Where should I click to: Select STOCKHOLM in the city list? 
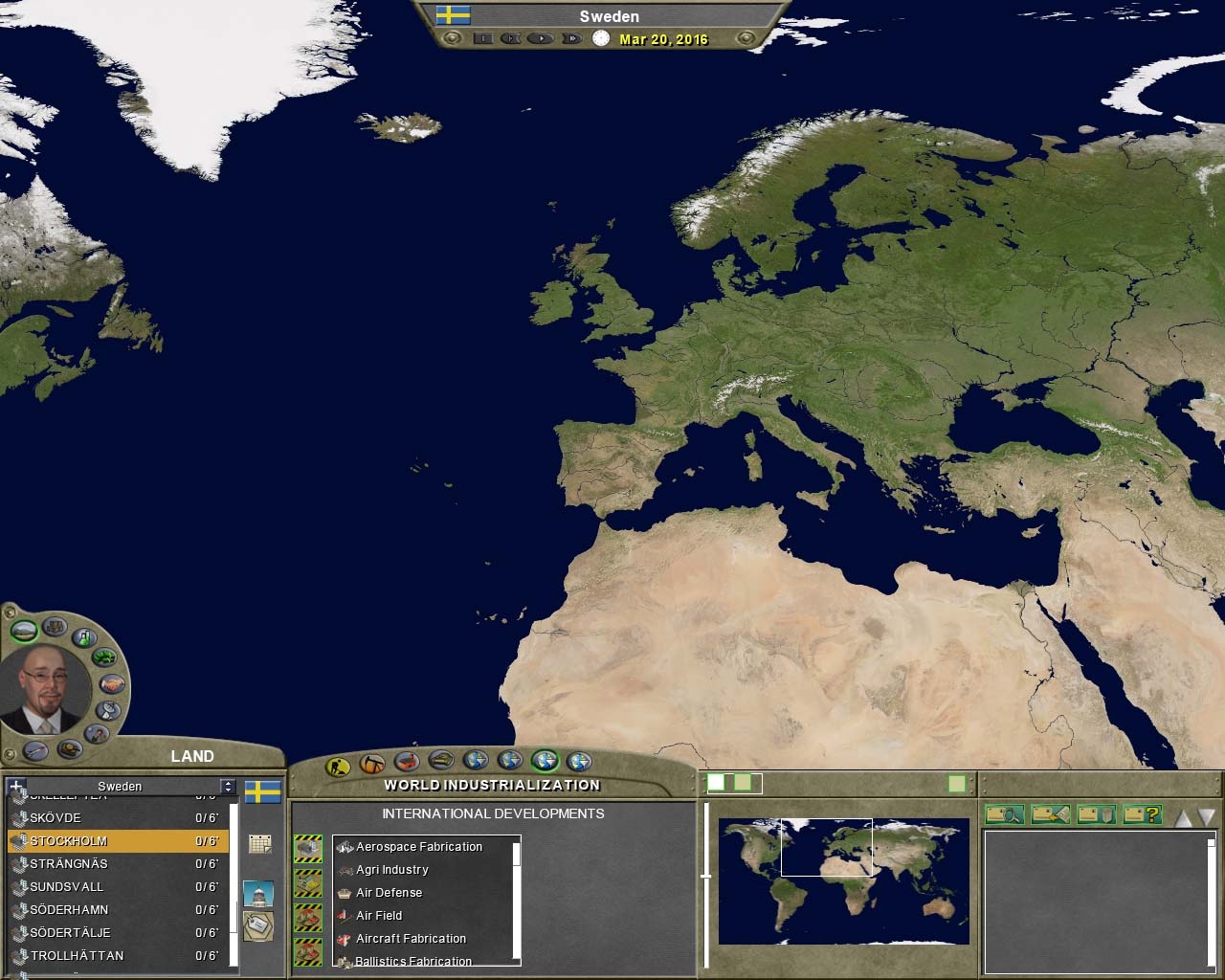[69, 841]
